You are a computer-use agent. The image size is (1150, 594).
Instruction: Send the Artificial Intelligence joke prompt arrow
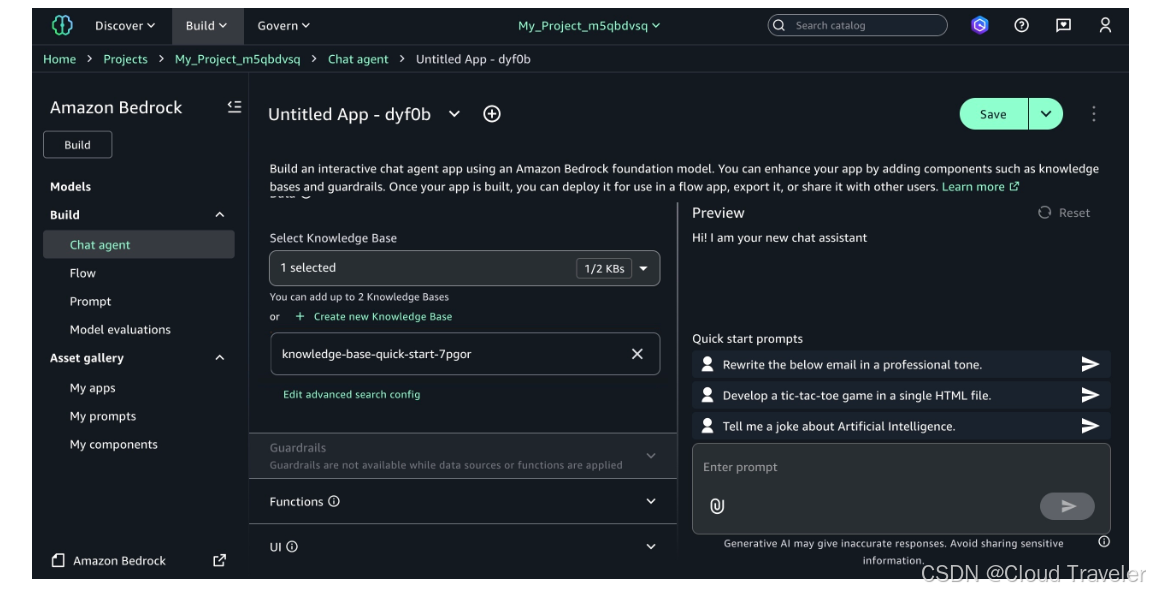[x=1090, y=426]
